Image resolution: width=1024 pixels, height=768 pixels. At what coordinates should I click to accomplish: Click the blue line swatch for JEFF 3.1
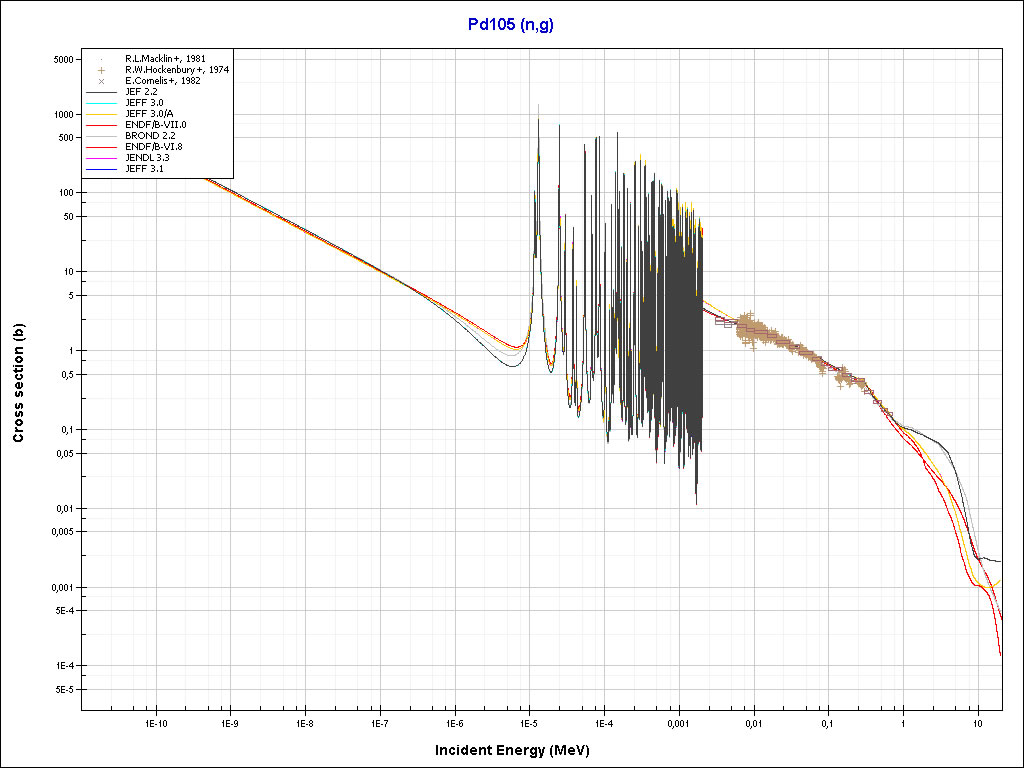(102, 169)
